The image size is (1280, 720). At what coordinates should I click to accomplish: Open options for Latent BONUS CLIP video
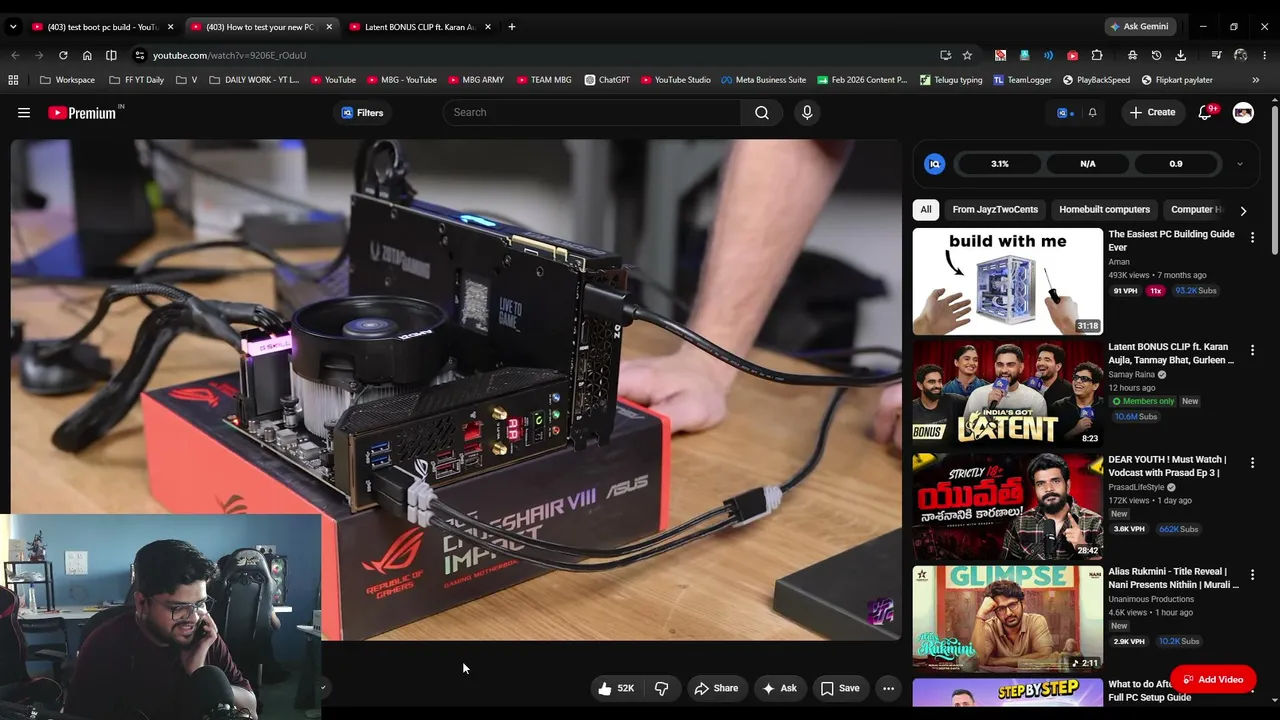[1252, 351]
